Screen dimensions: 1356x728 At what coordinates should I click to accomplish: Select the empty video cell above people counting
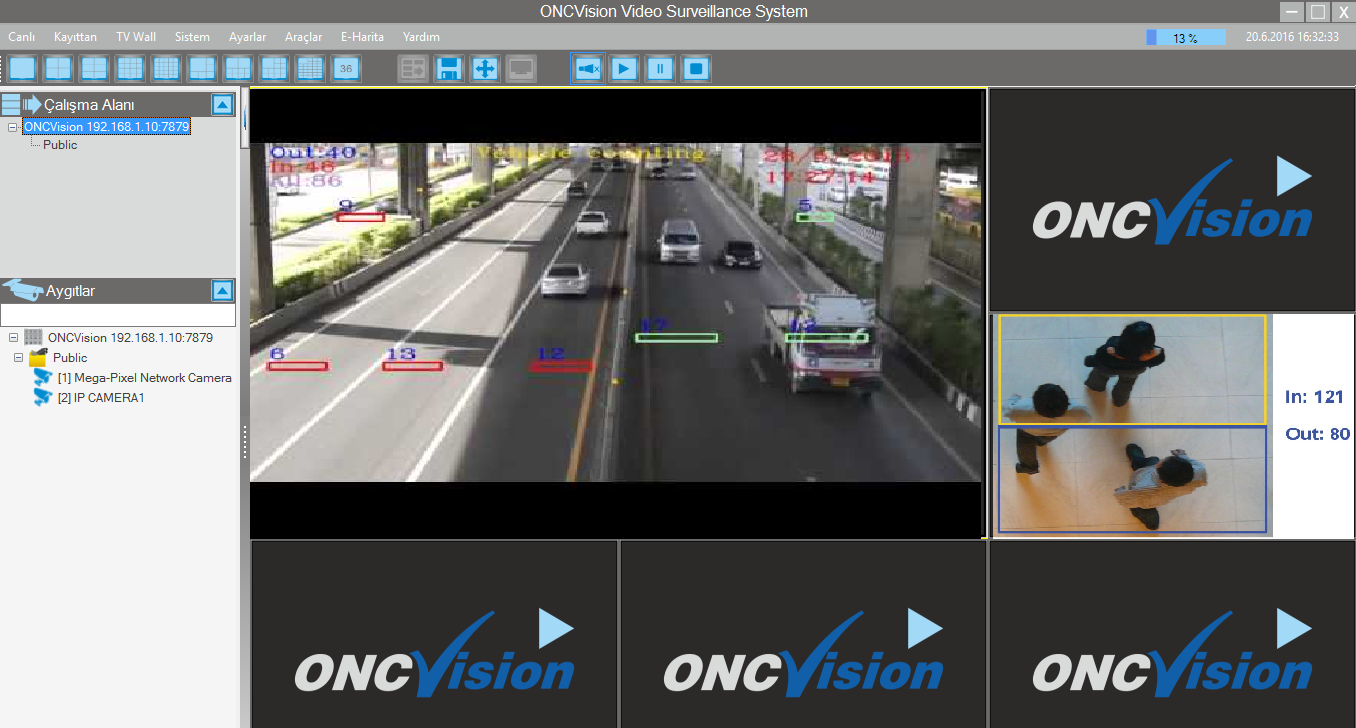[x=1172, y=199]
